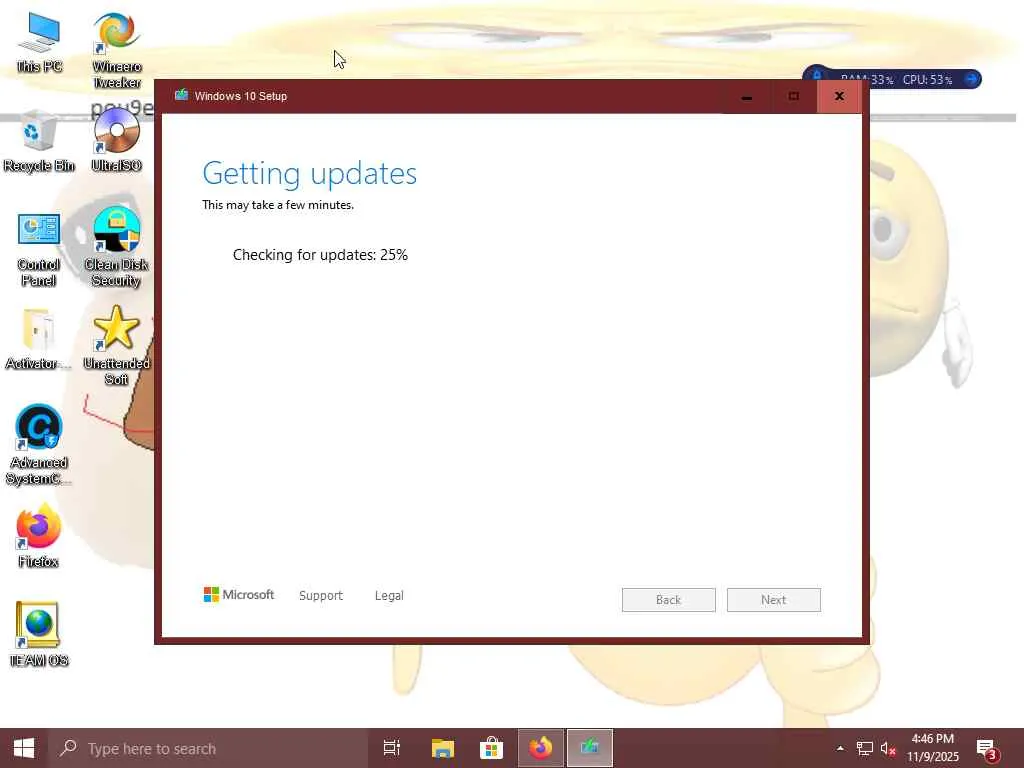Open Winaero Tweaker shortcut
The width and height of the screenshot is (1024, 768).
(116, 51)
